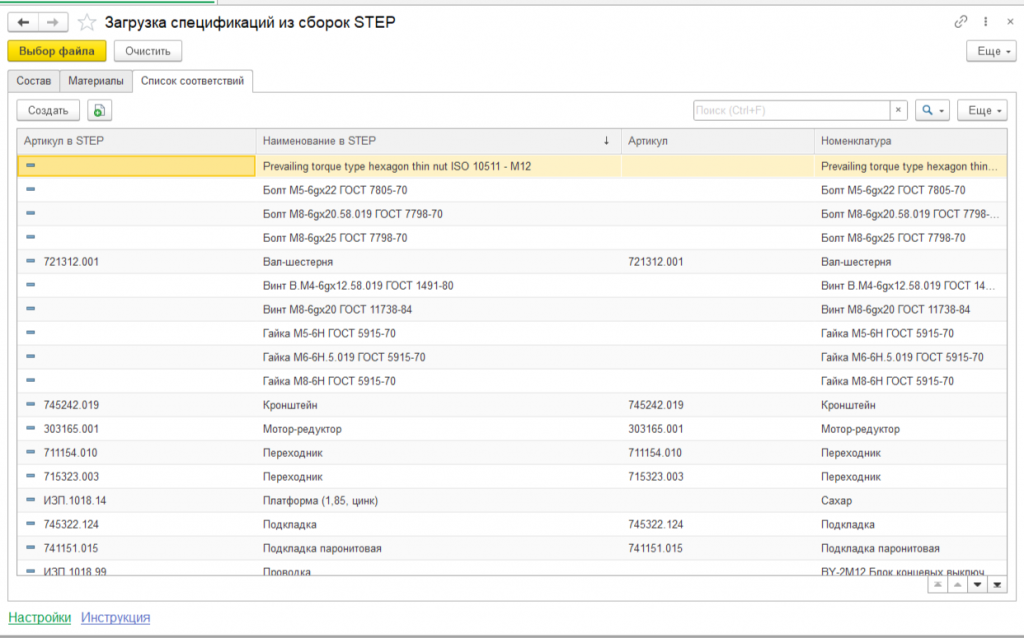Clear the search field with the x icon

coord(899,110)
